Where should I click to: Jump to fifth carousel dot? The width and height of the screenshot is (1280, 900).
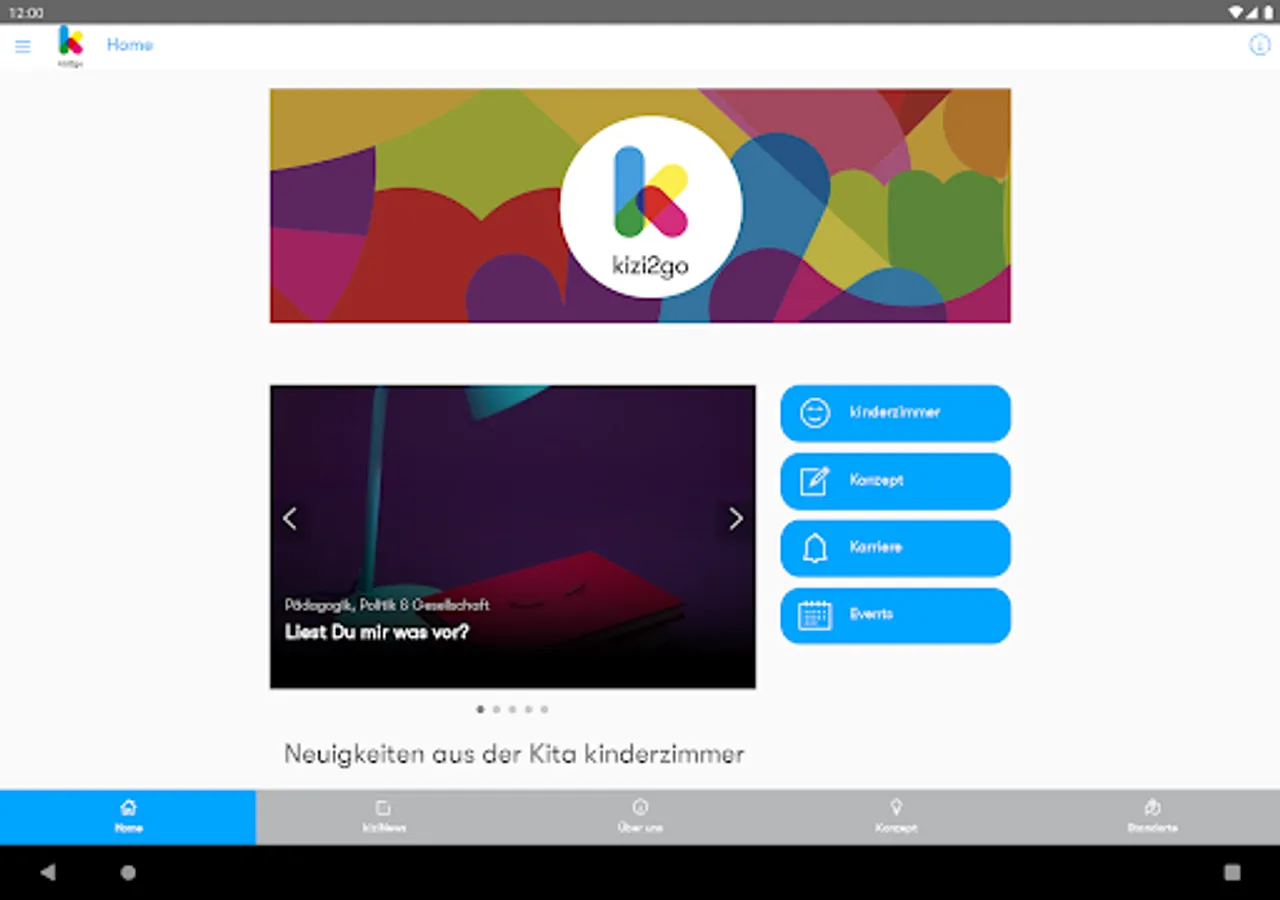point(544,709)
